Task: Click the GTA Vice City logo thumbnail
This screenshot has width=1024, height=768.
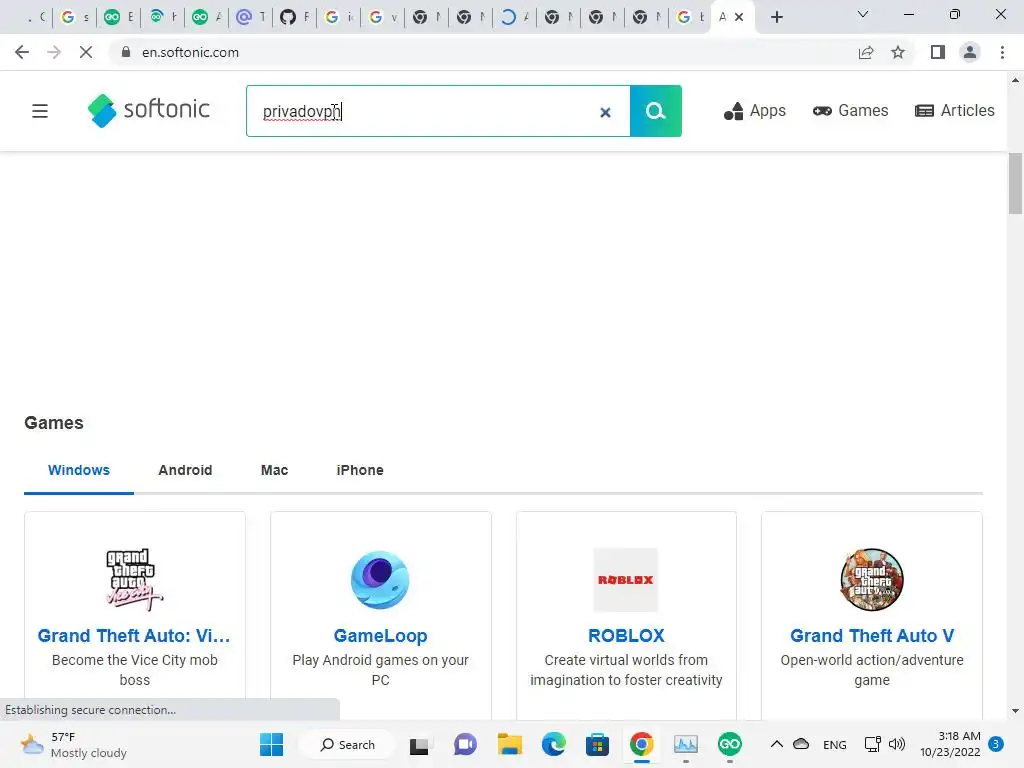Action: pyautogui.click(x=134, y=580)
